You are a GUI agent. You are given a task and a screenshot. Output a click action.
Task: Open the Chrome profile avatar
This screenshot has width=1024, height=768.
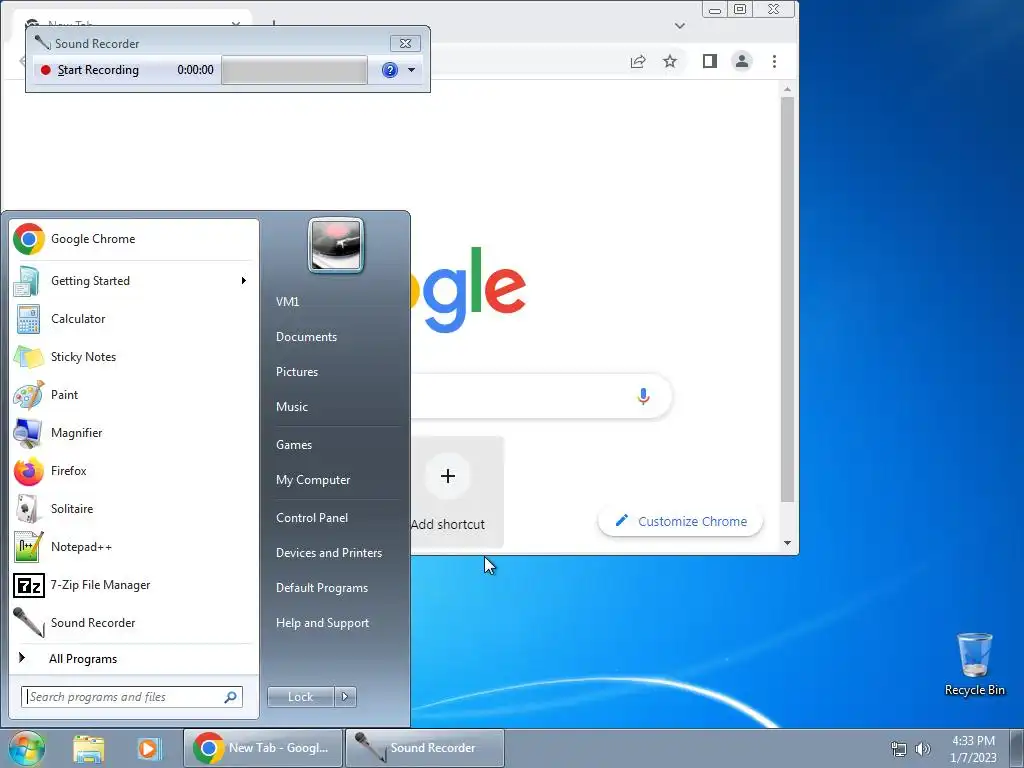click(742, 61)
